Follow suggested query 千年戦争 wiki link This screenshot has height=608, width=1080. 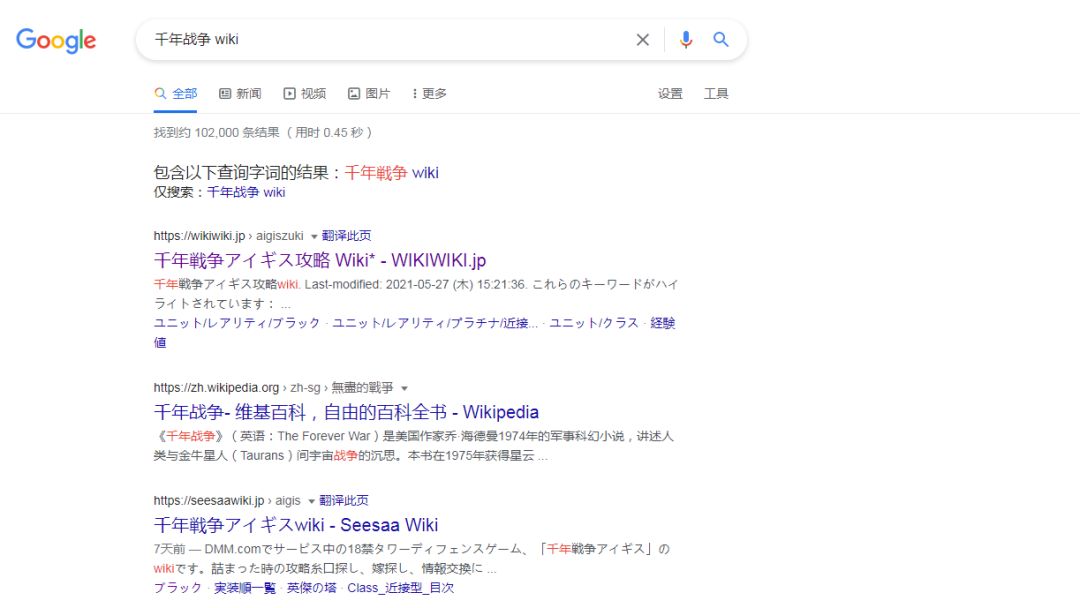pos(391,173)
